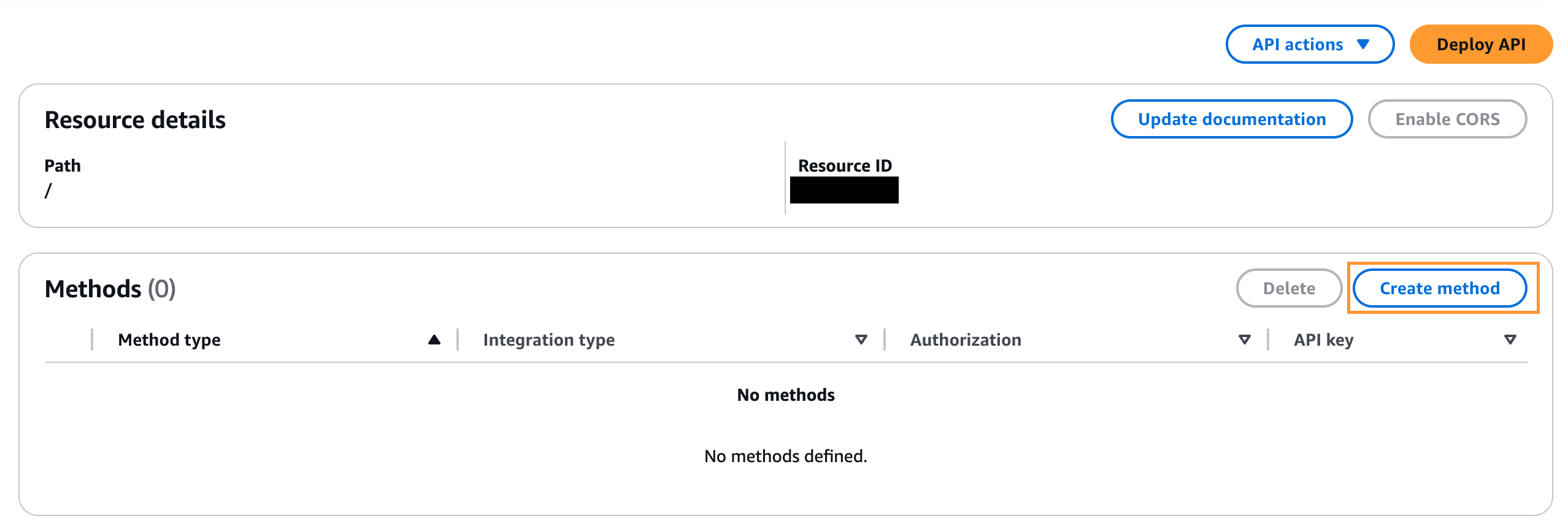
Task: Click the Enable CORS button
Action: (x=1447, y=119)
